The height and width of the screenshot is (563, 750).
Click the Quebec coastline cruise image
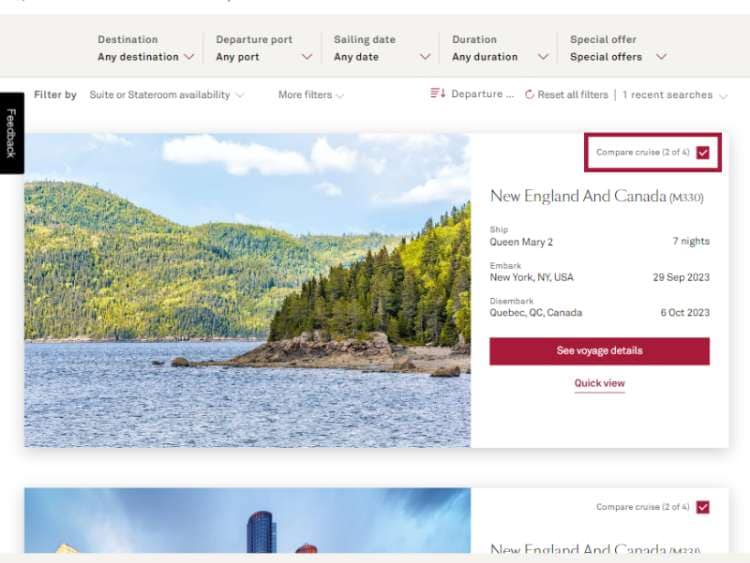tap(247, 290)
